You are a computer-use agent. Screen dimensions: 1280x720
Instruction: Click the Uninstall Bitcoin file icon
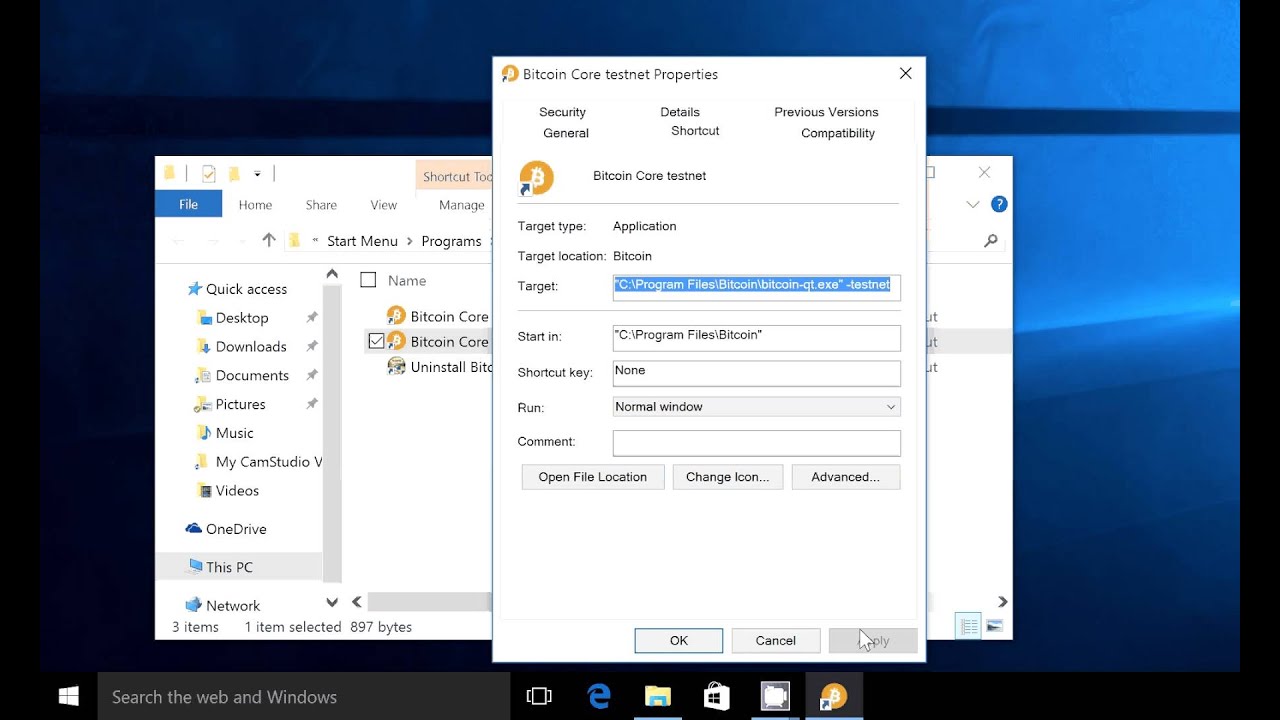point(396,367)
